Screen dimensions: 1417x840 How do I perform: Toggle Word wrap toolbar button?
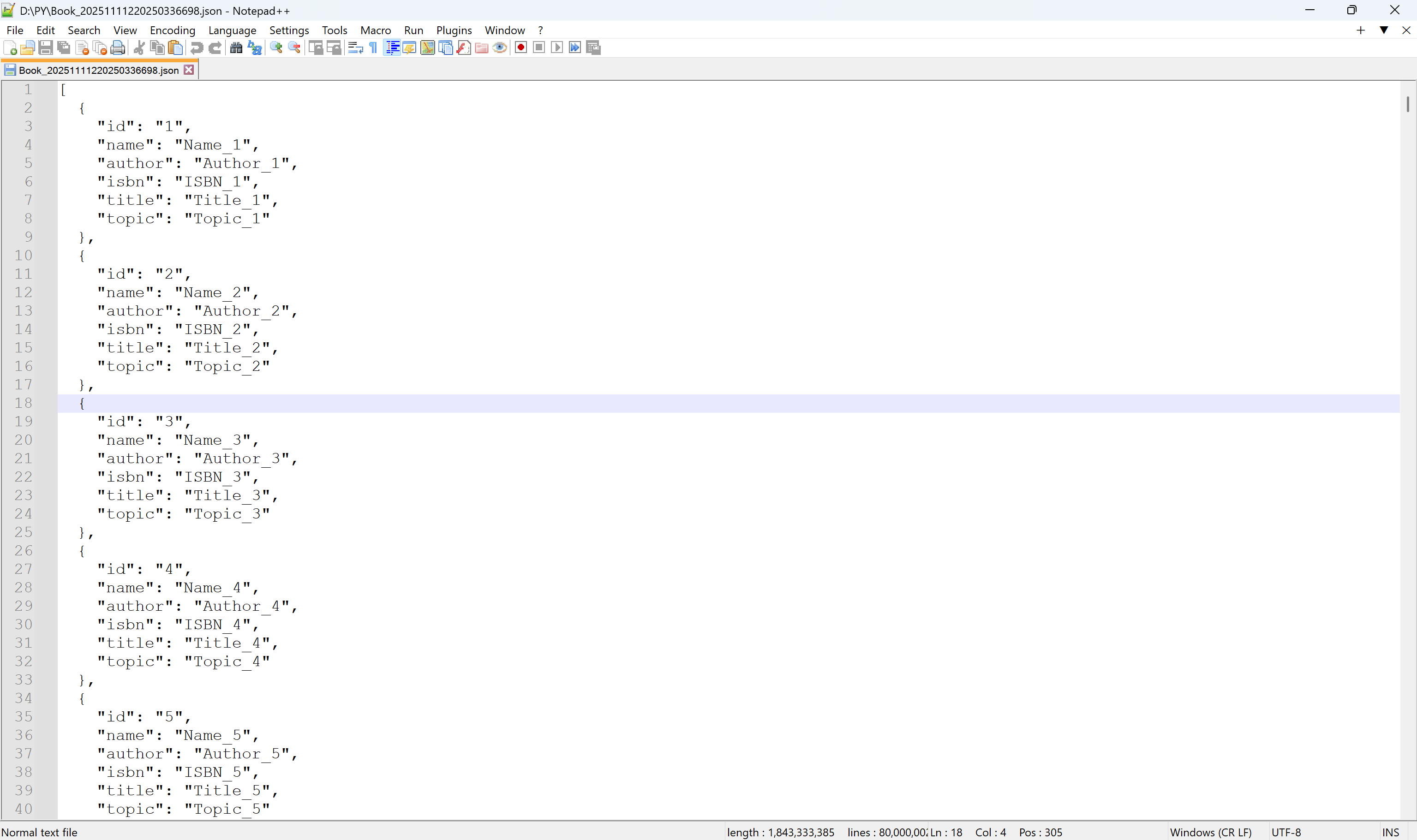(355, 48)
